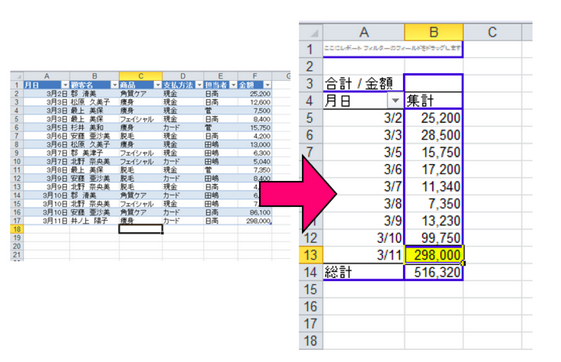Click the report filter drop area in row 1
561x362 pixels.
393,49
